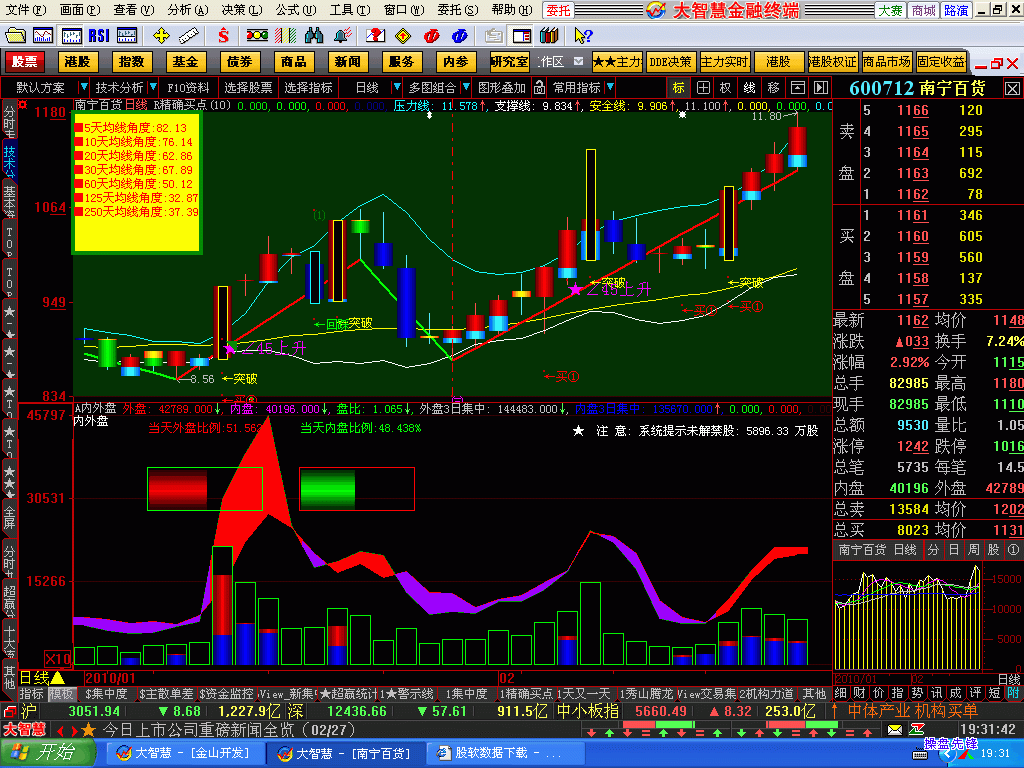1024x768 pixels.
Task: Open the books library icon
Action: 549,35
